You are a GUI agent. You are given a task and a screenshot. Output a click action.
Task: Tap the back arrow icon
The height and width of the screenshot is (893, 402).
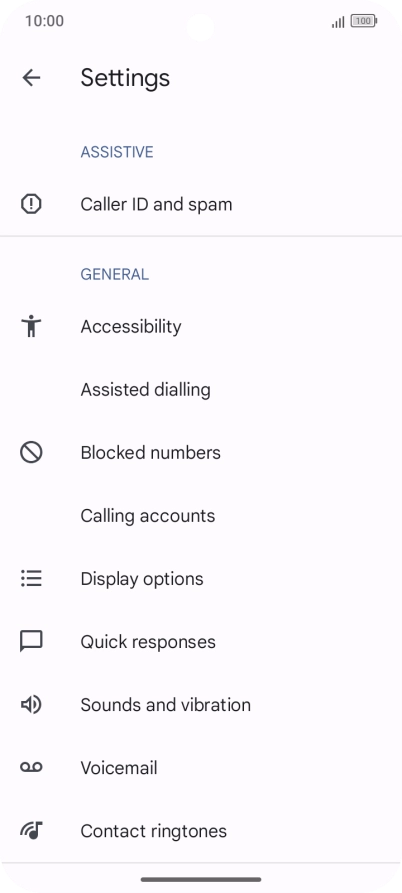click(x=31, y=77)
